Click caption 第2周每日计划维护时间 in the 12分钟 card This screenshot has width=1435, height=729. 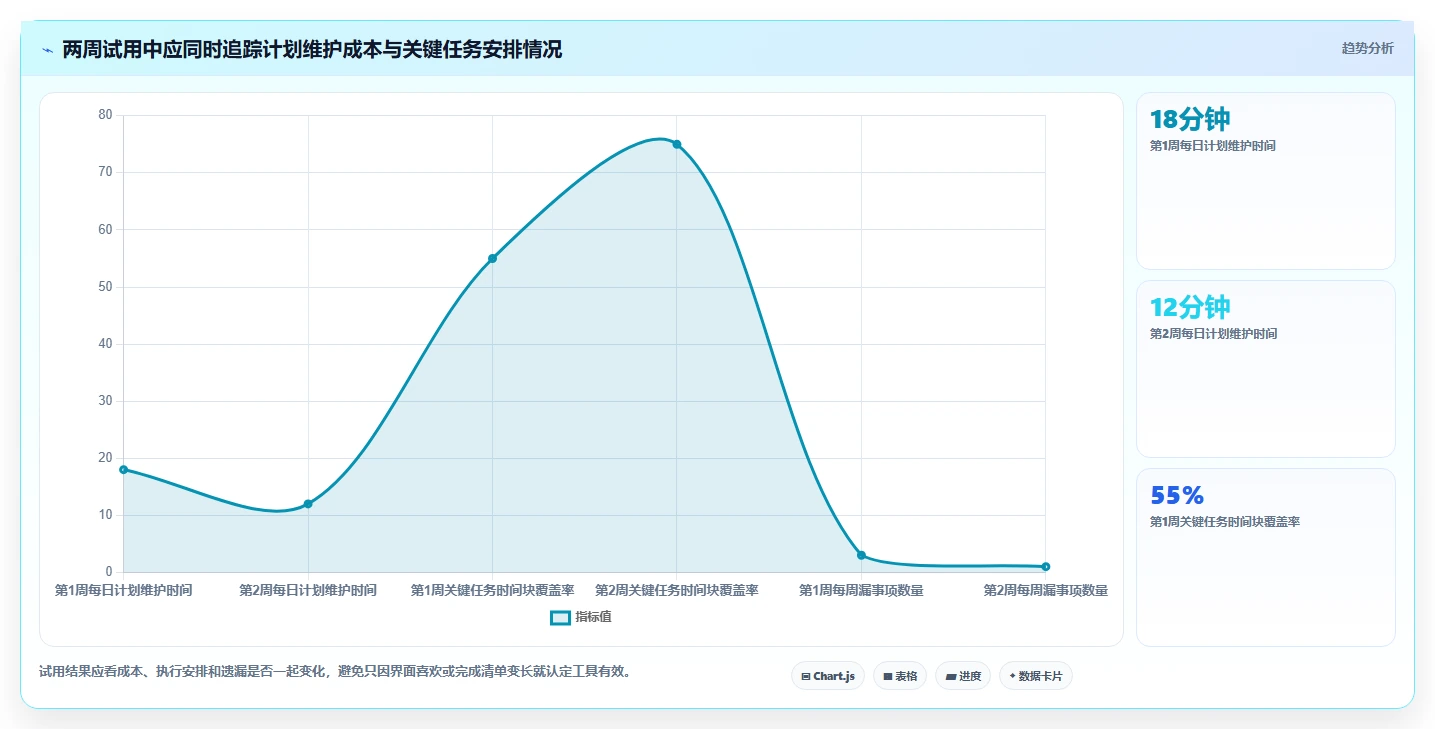click(x=1213, y=334)
